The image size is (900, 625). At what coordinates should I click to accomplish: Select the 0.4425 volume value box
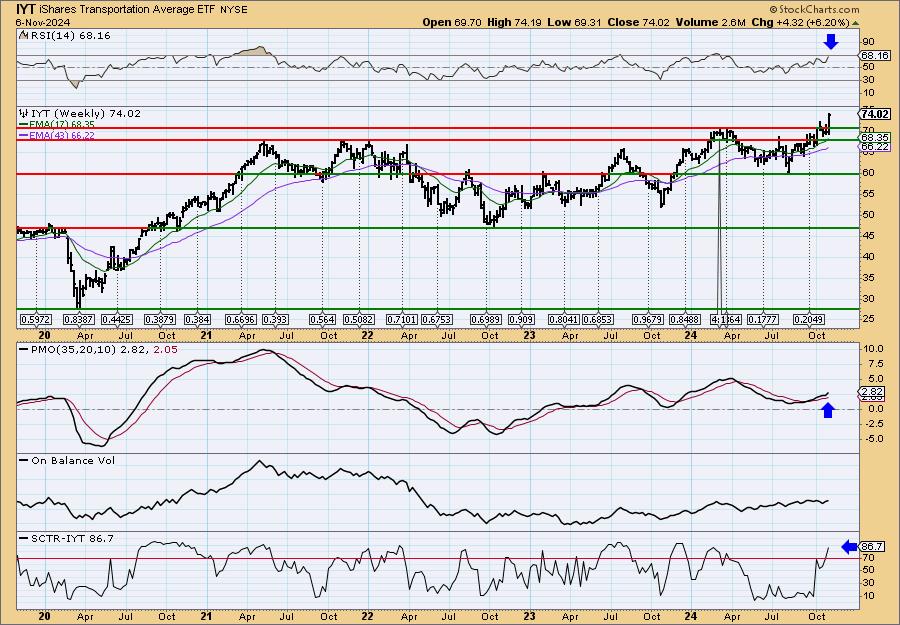[117, 319]
